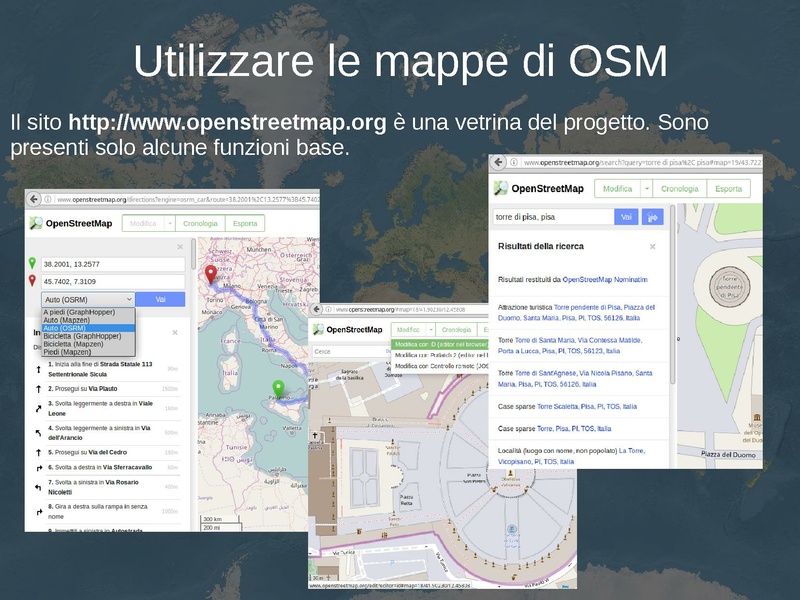Close the Risultati della ricerca panel

pyautogui.click(x=652, y=246)
